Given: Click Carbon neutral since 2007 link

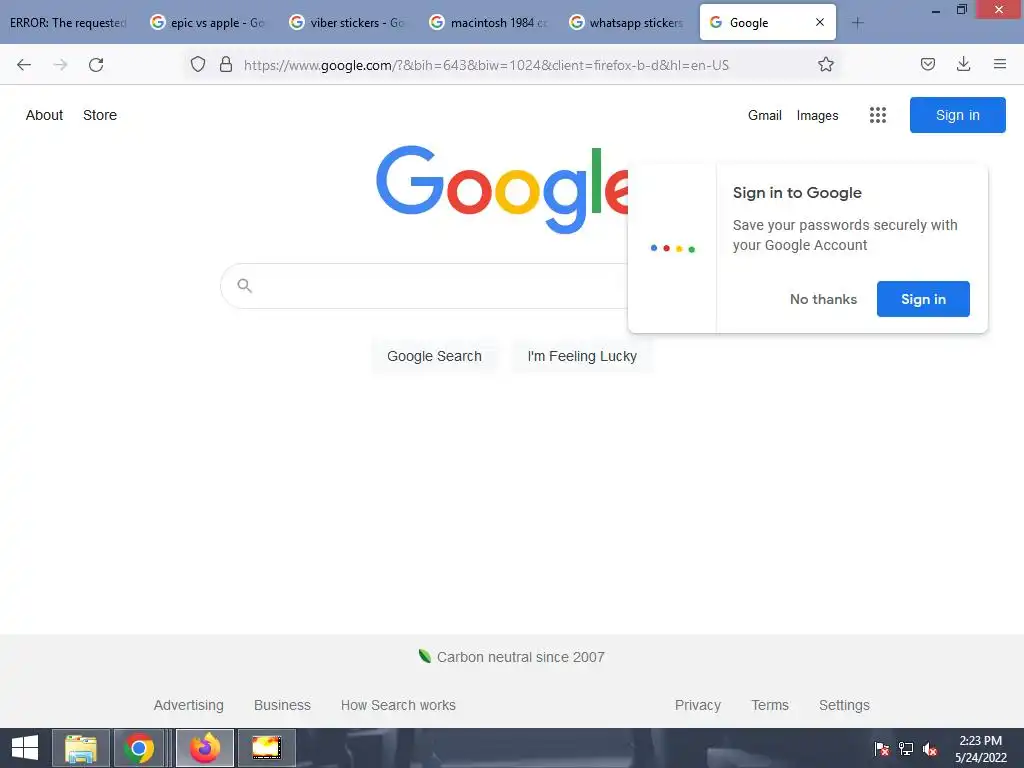Looking at the screenshot, I should (x=511, y=657).
